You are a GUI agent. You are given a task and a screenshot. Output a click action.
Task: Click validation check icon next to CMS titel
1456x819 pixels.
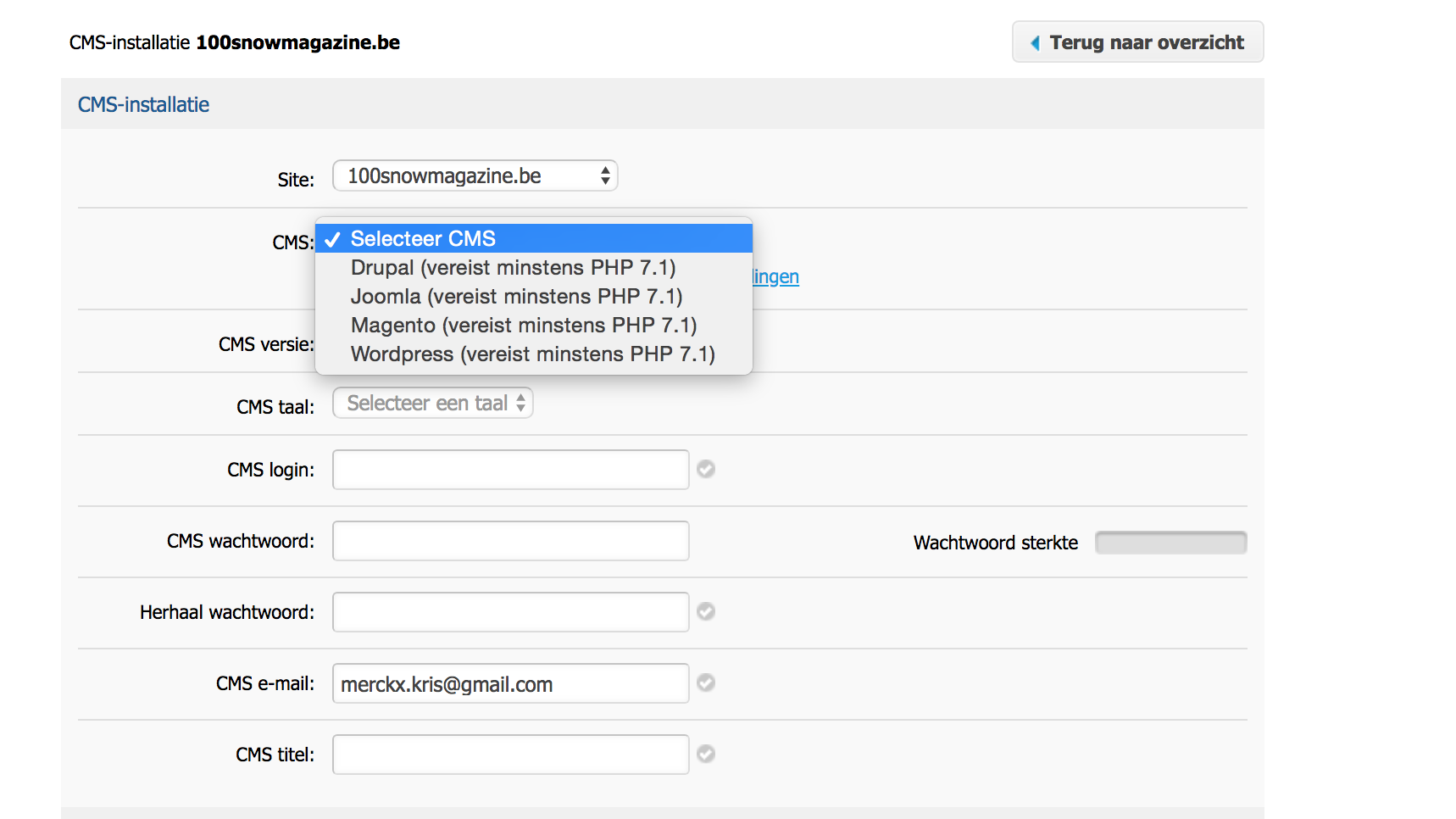706,754
